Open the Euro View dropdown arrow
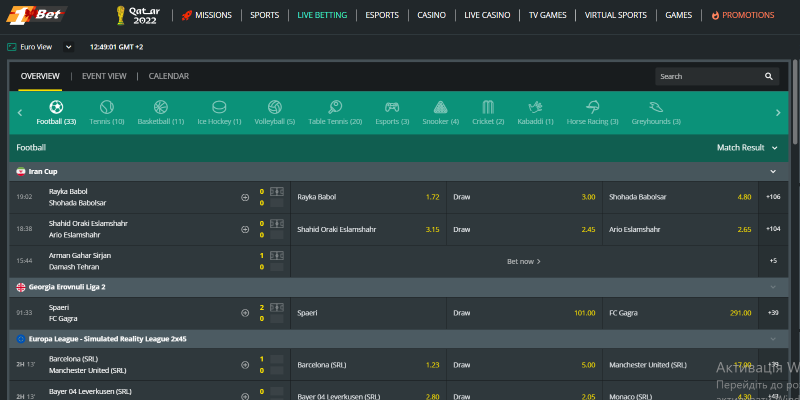This screenshot has height=400, width=800. (x=68, y=47)
